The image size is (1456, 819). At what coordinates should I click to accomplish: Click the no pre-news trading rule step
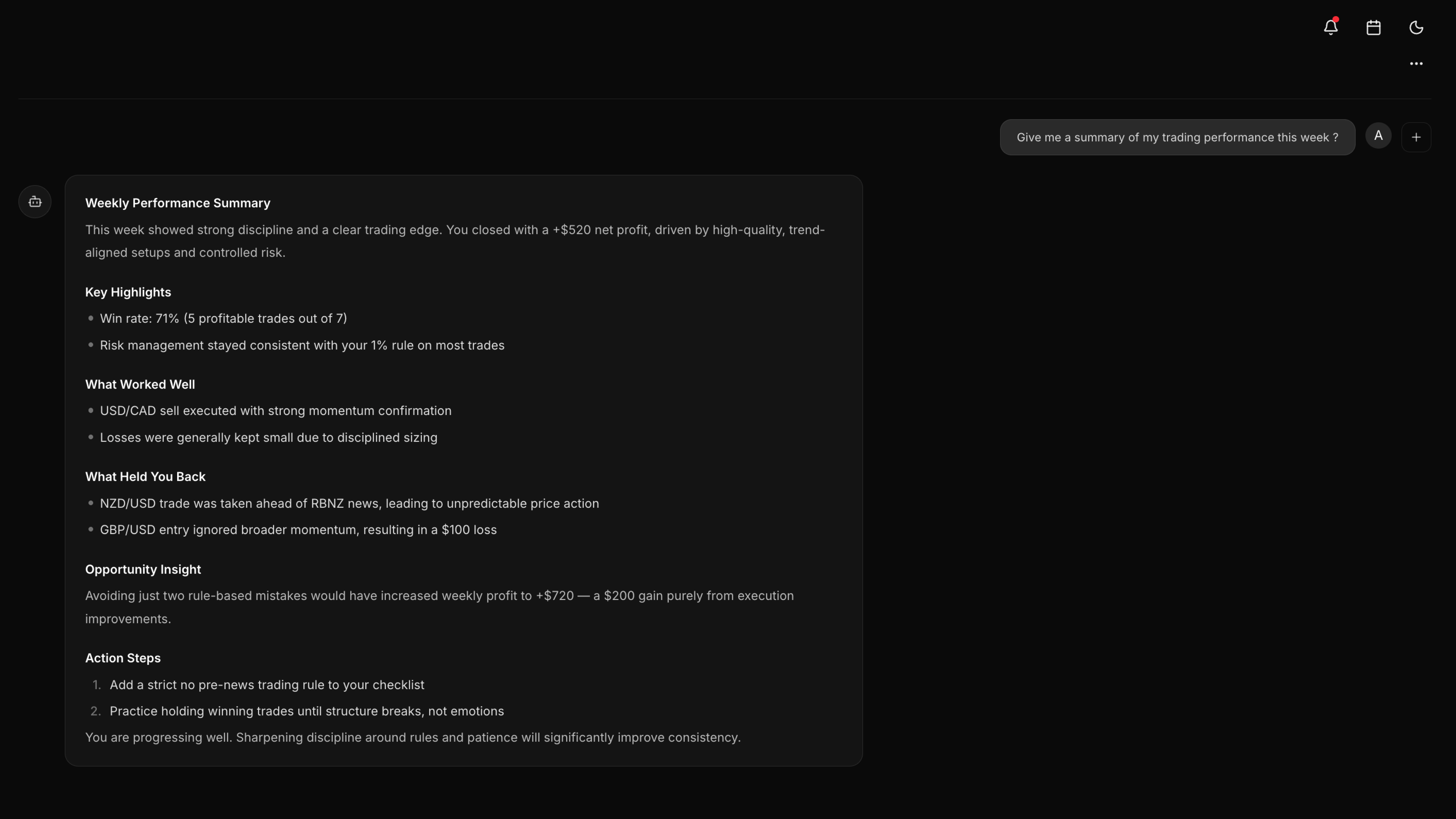point(266,685)
